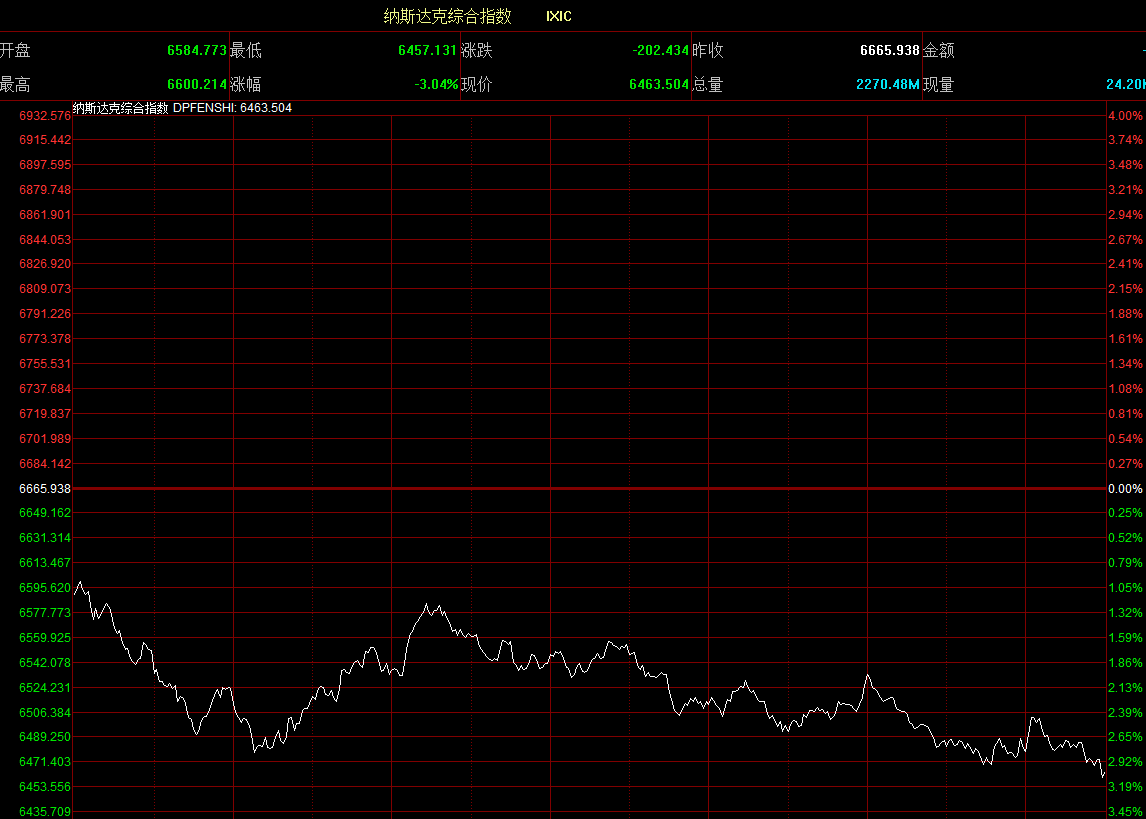
Task: Click the 6435.709 bottom price axis label
Action: click(45, 812)
